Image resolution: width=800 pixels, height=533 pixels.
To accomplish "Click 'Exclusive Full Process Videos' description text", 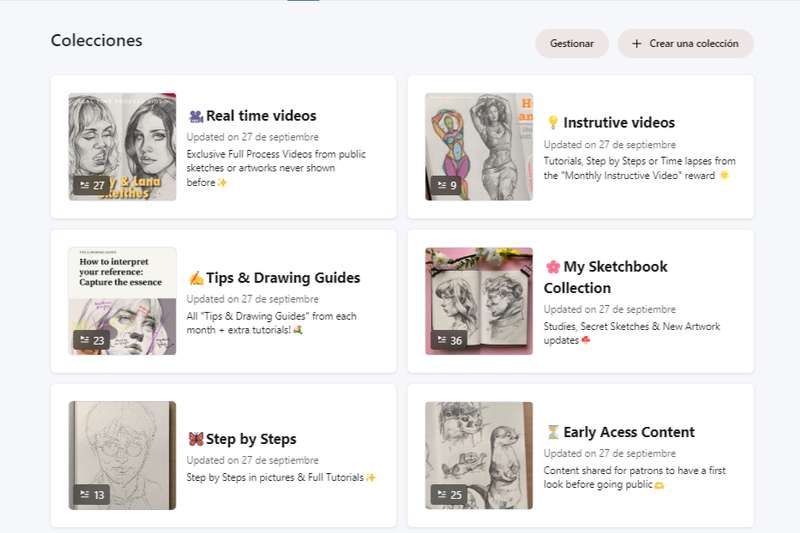I will tap(276, 168).
